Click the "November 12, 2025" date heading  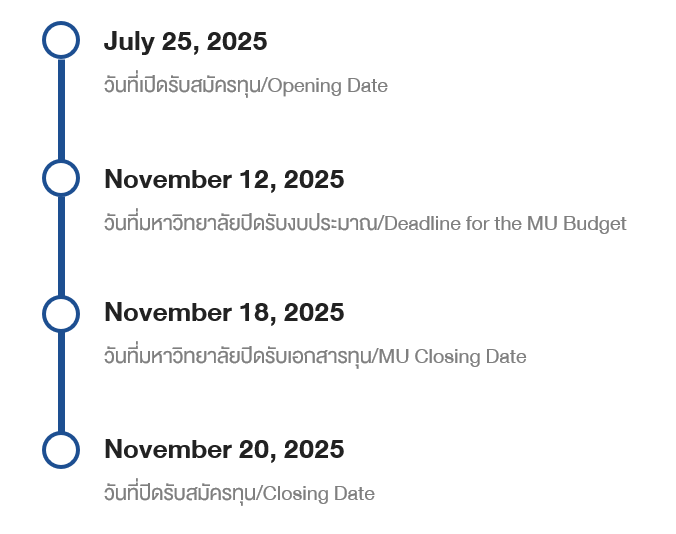point(224,180)
